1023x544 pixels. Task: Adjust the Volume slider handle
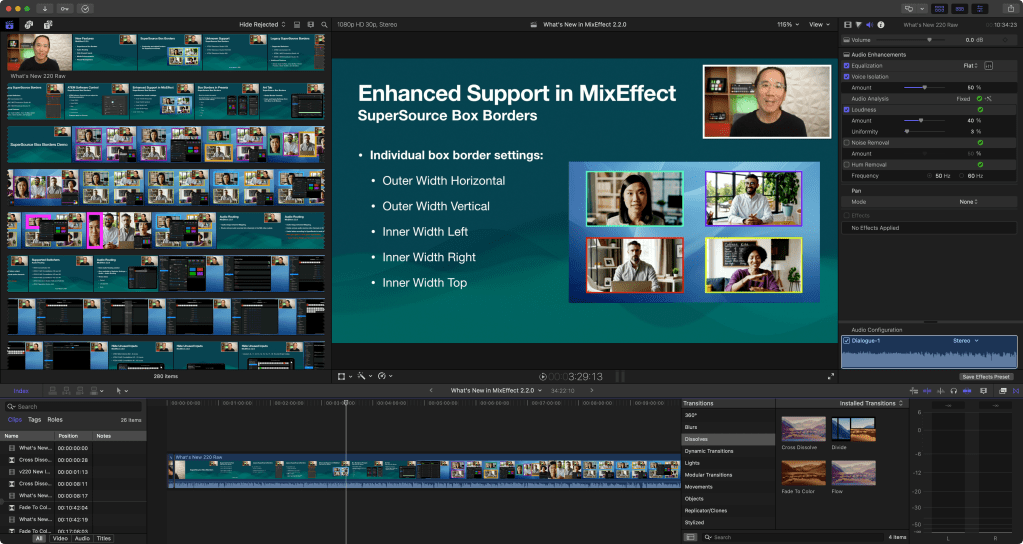[929, 40]
